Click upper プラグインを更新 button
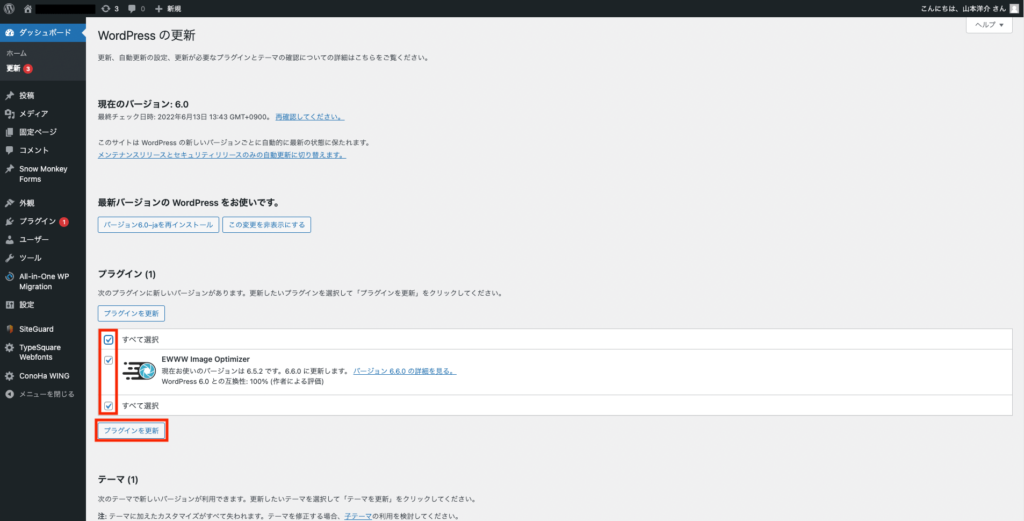This screenshot has width=1024, height=521. coord(131,313)
